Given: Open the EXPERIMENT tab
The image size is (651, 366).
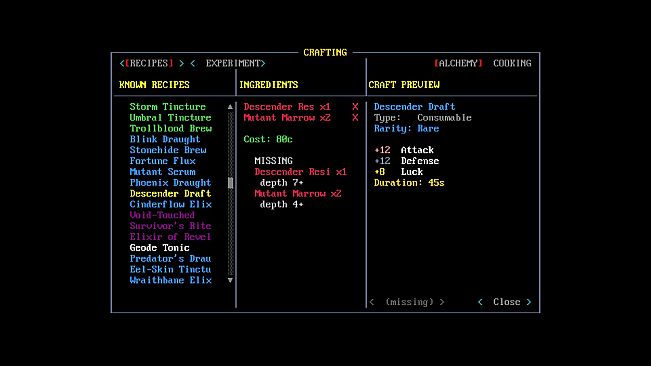Looking at the screenshot, I should pos(233,63).
